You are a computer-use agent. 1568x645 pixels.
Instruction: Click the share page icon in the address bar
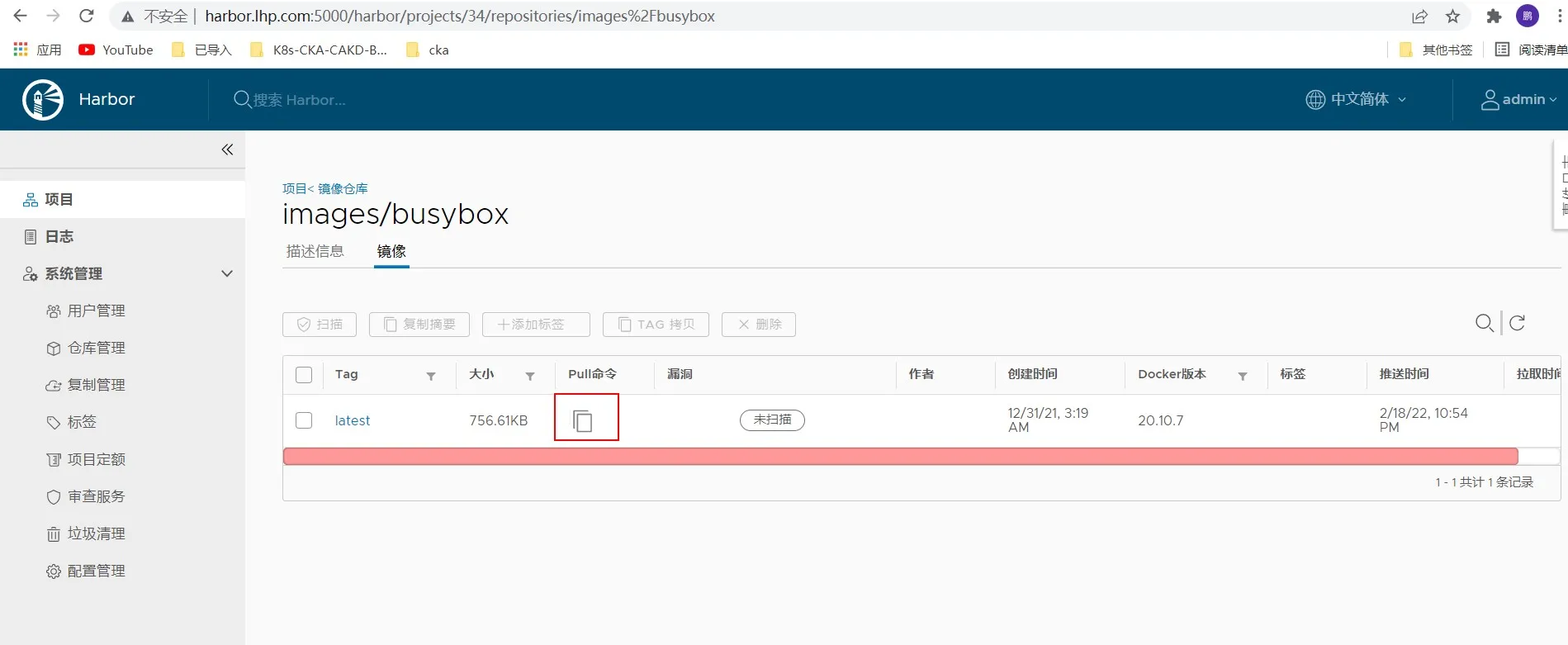(1419, 16)
